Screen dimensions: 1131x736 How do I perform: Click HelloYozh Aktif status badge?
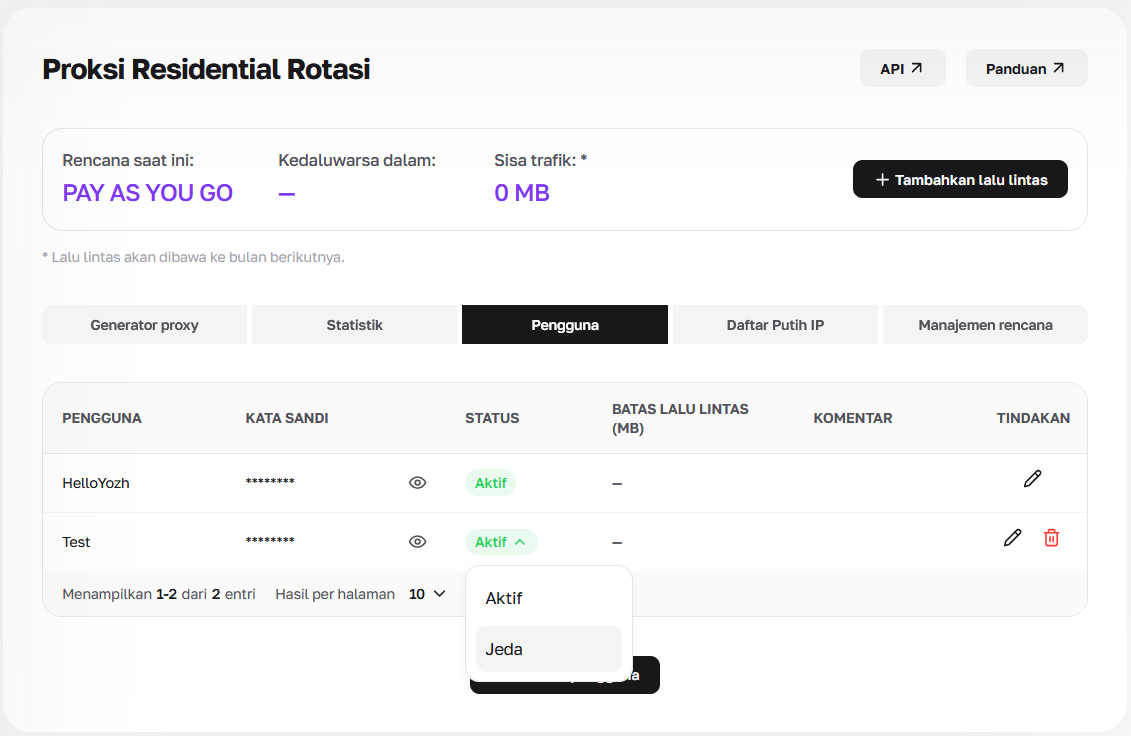(x=490, y=483)
